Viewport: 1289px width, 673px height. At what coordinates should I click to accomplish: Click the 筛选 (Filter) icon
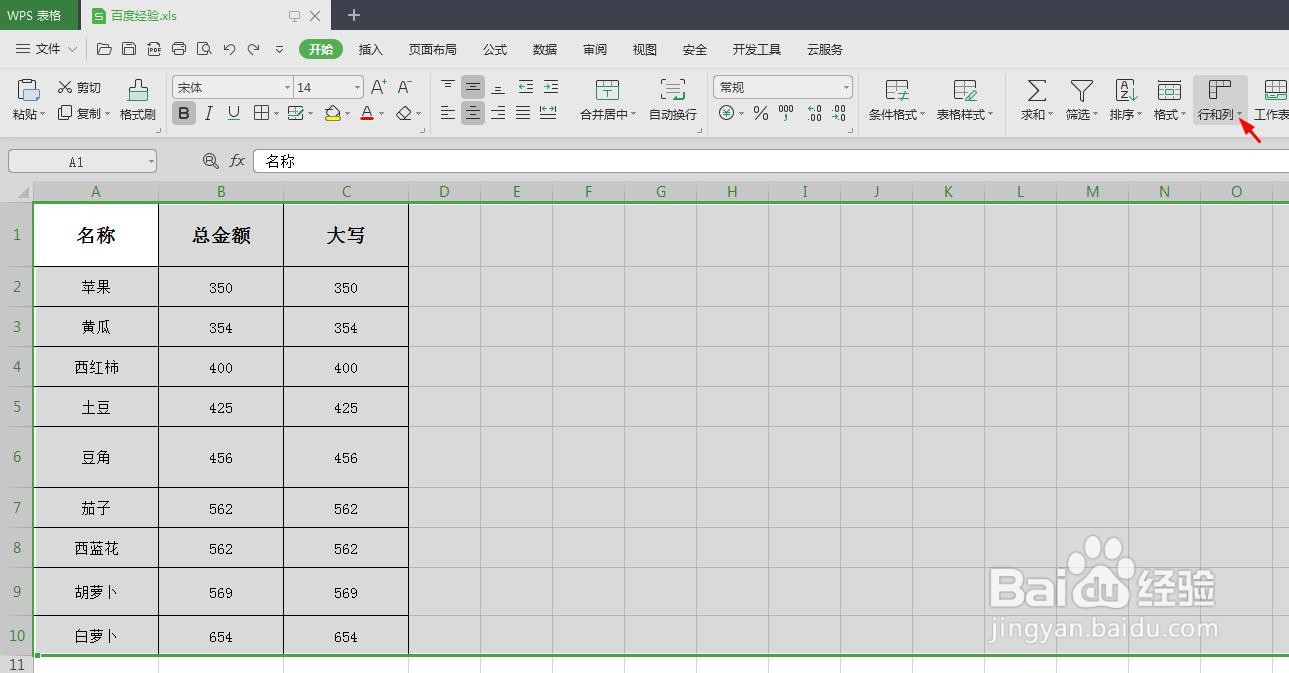1079,100
